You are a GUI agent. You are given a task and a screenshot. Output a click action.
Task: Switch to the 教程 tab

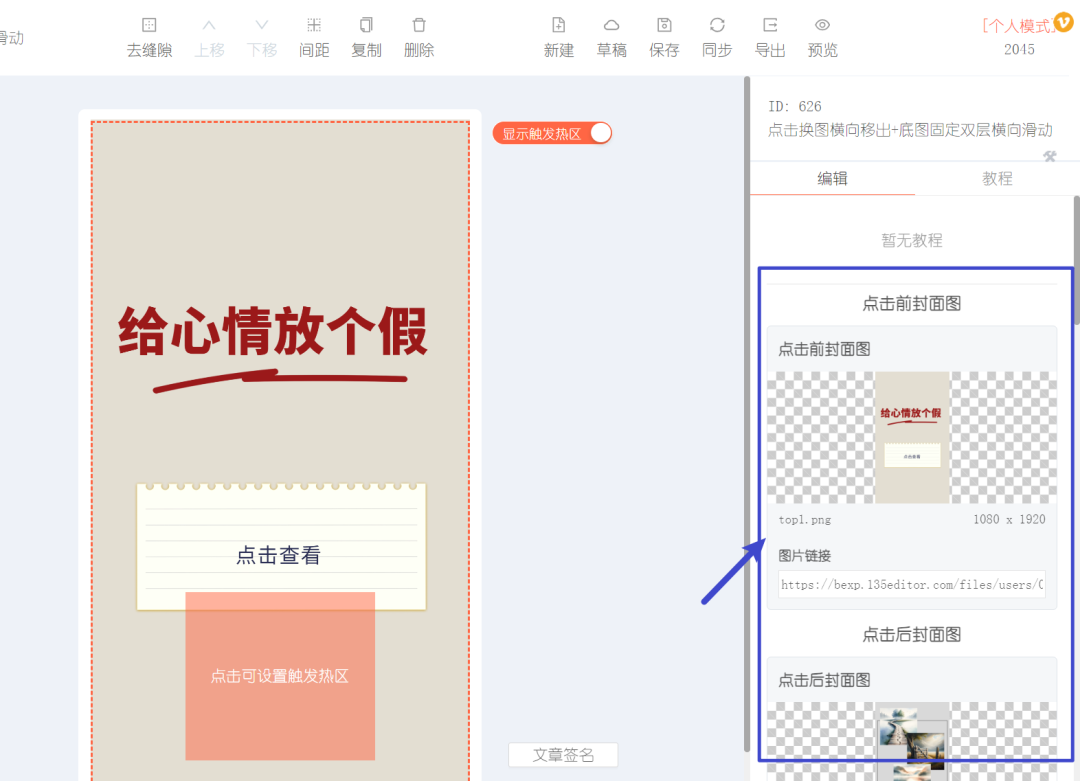[x=997, y=179]
